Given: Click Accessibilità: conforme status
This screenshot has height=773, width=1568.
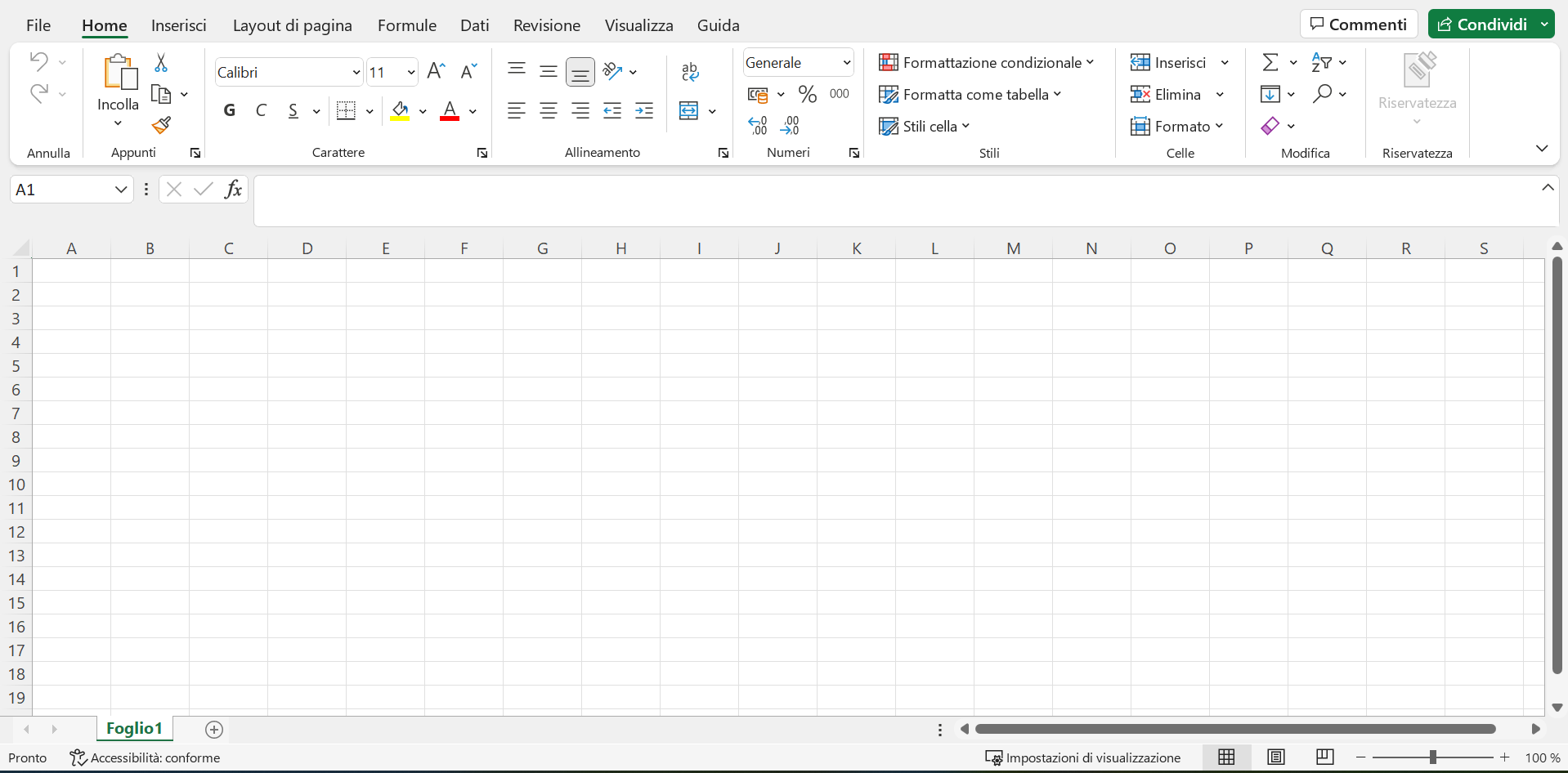Looking at the screenshot, I should (146, 757).
